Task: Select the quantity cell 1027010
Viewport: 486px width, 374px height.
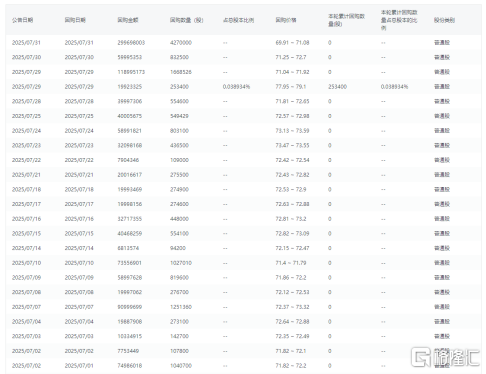Action: (x=181, y=263)
